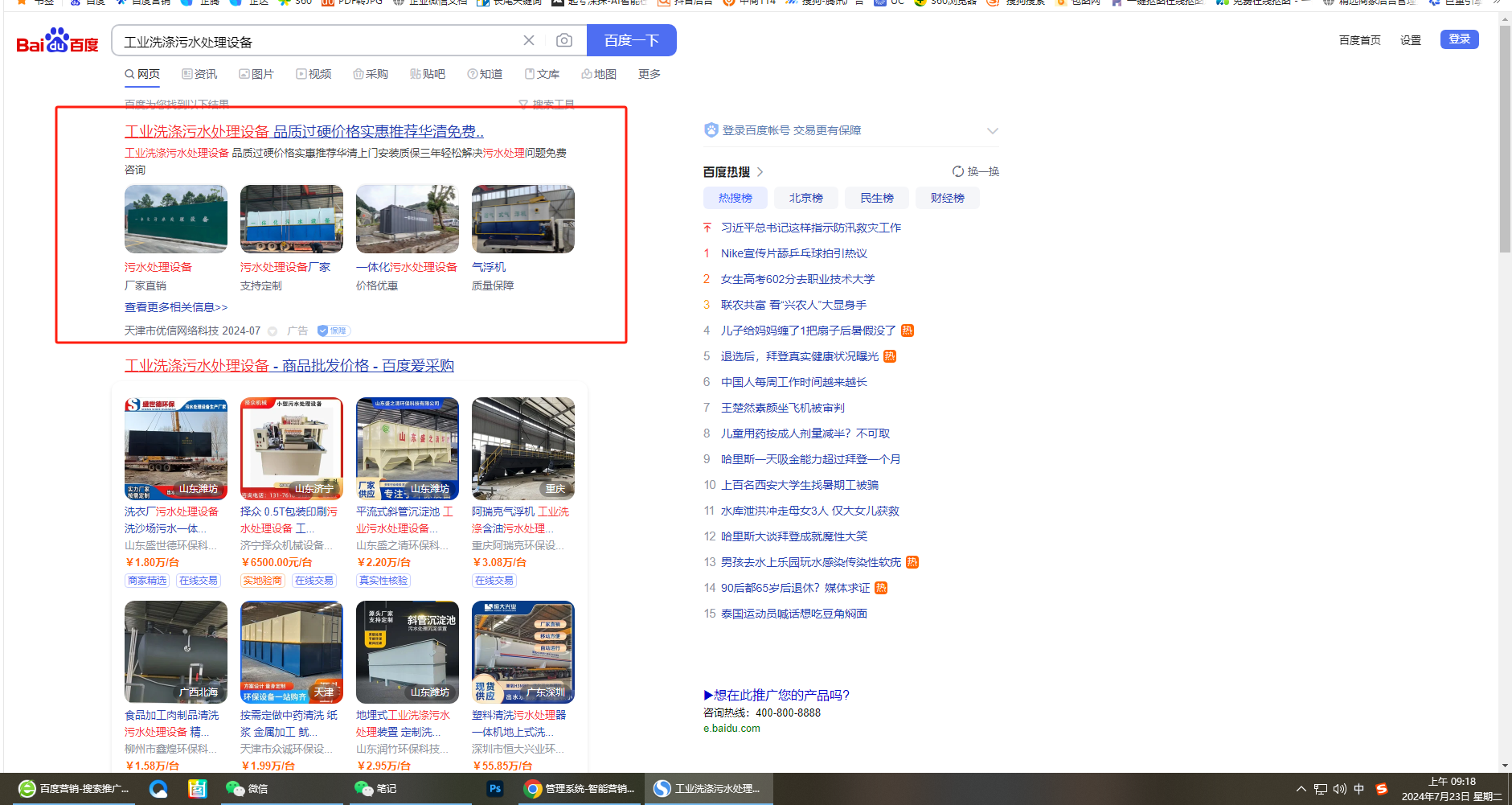Click 查看更多相关信息>> in the ad

click(176, 307)
